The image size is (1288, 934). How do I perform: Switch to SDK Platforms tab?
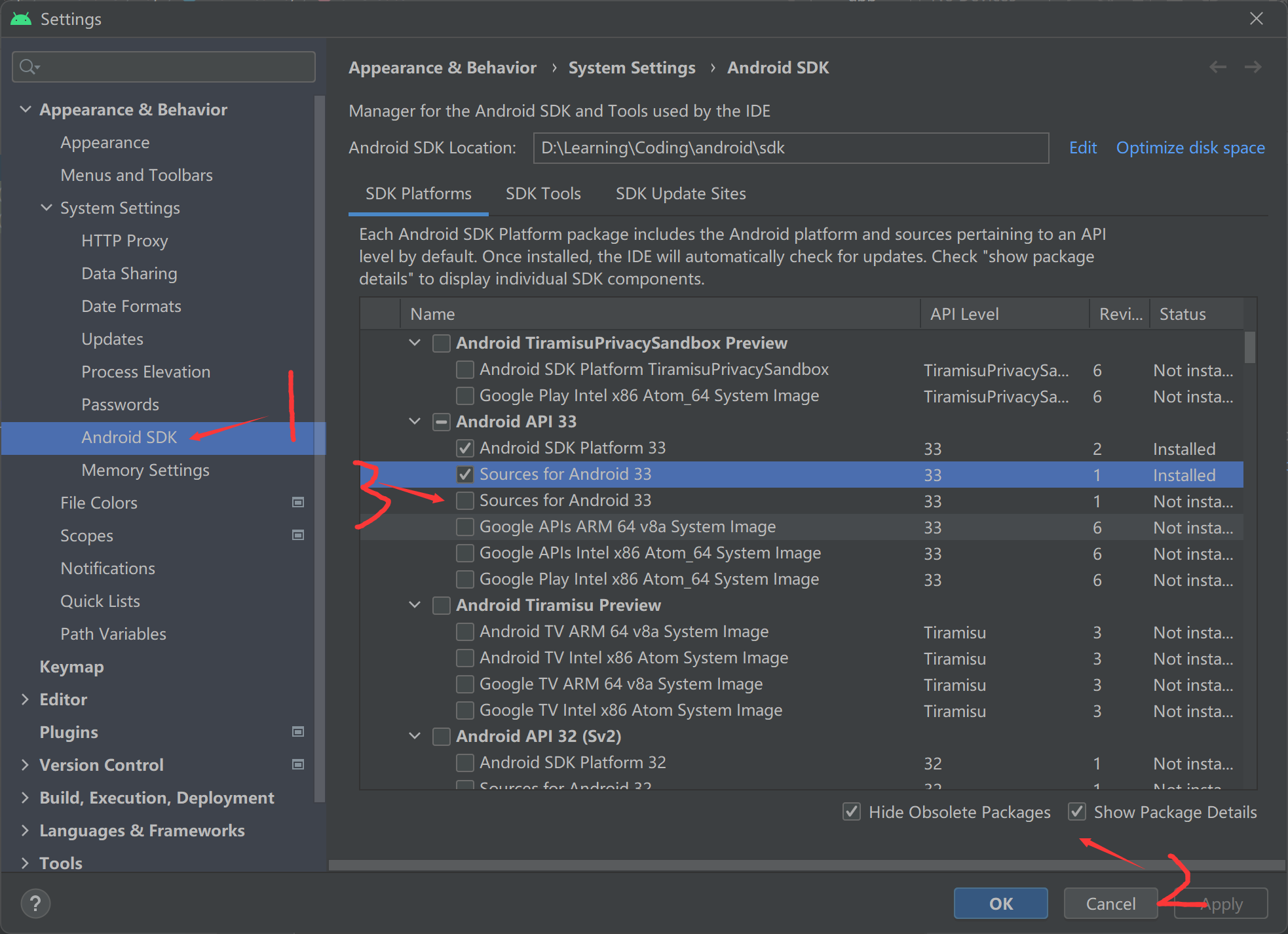[418, 194]
